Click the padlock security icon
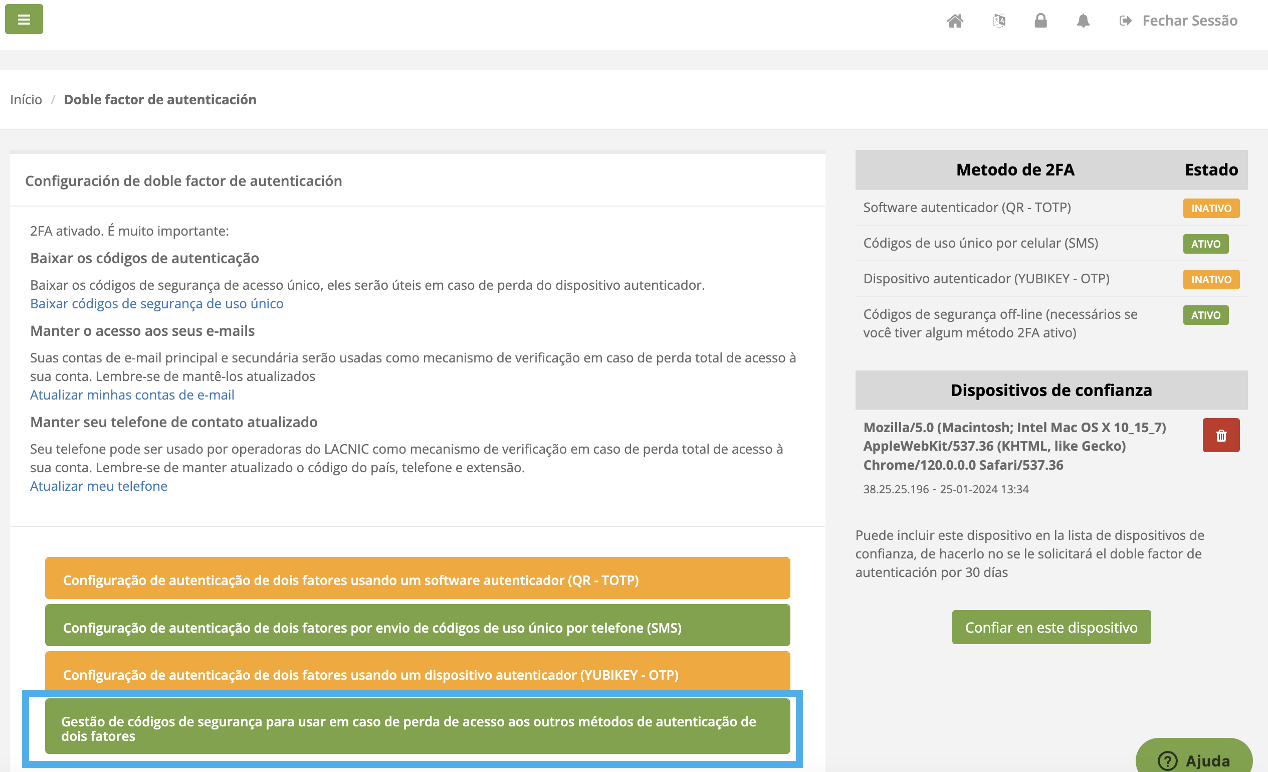1268x772 pixels. click(1041, 21)
